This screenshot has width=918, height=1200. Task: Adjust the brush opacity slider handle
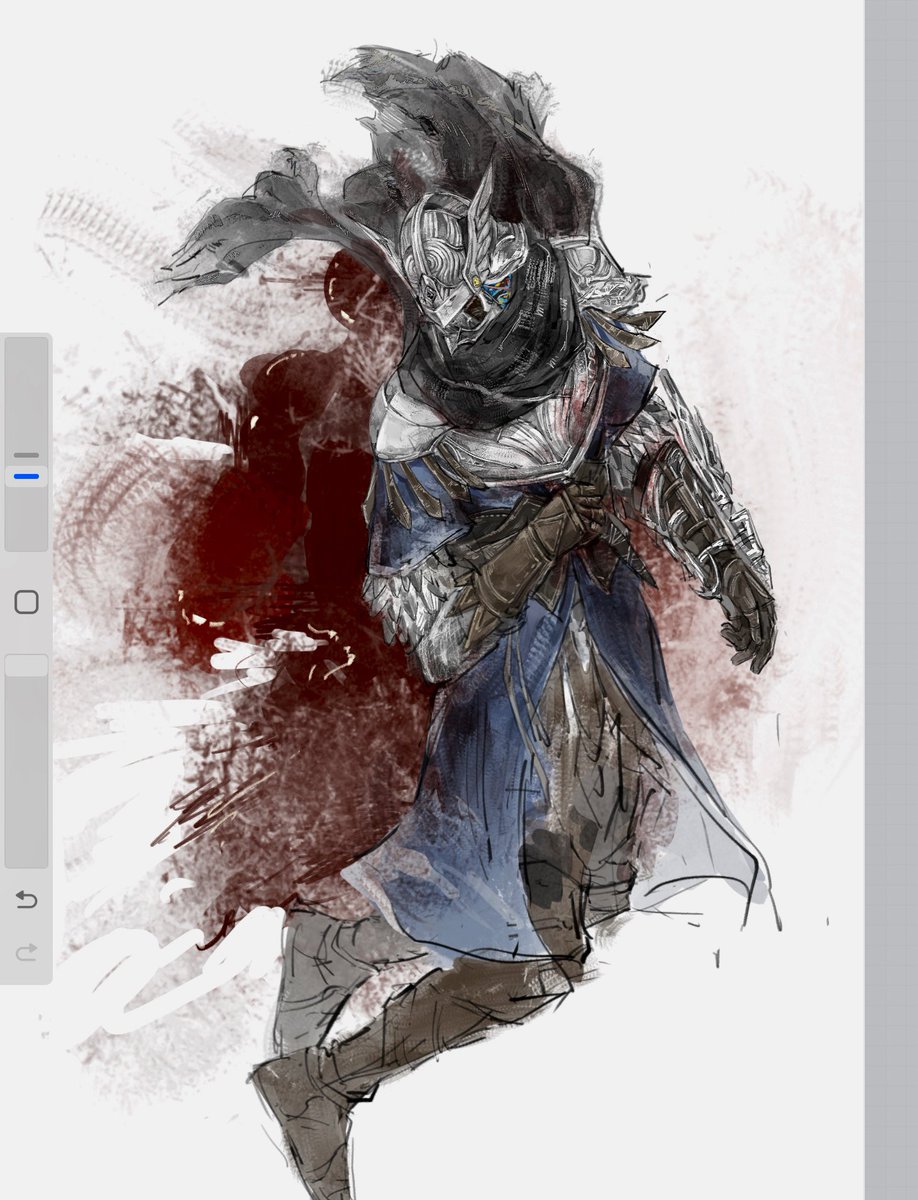26,665
